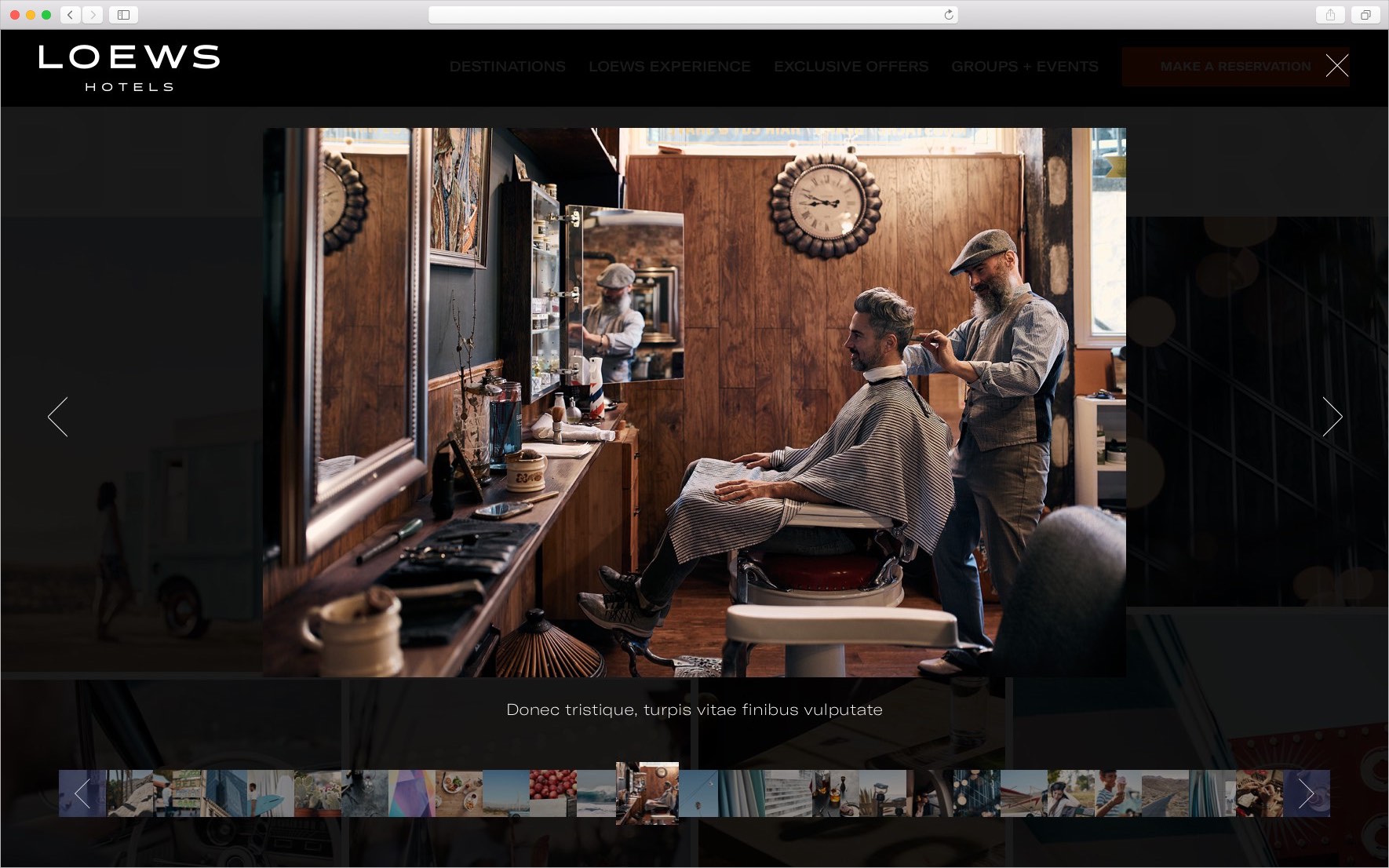The image size is (1389, 868).
Task: Open the browser Share menu
Action: point(1330,15)
